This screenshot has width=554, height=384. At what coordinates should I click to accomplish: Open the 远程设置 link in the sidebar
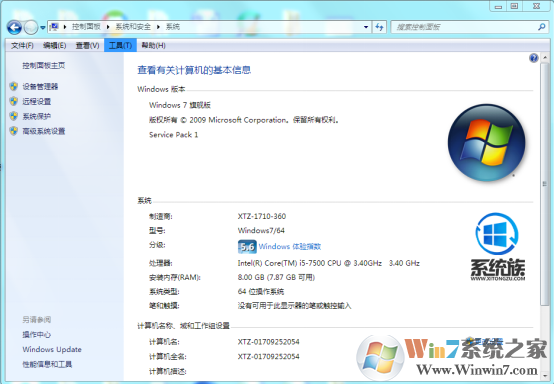37,102
